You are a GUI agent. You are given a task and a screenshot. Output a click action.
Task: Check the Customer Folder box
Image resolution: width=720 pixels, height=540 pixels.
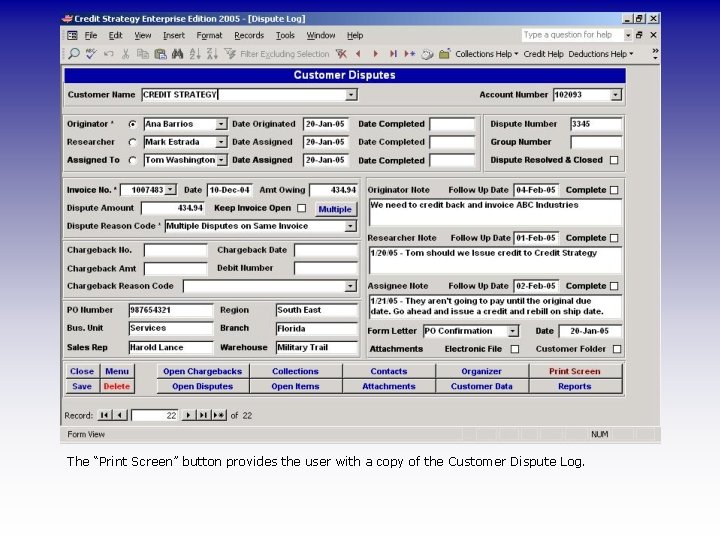pyautogui.click(x=617, y=349)
